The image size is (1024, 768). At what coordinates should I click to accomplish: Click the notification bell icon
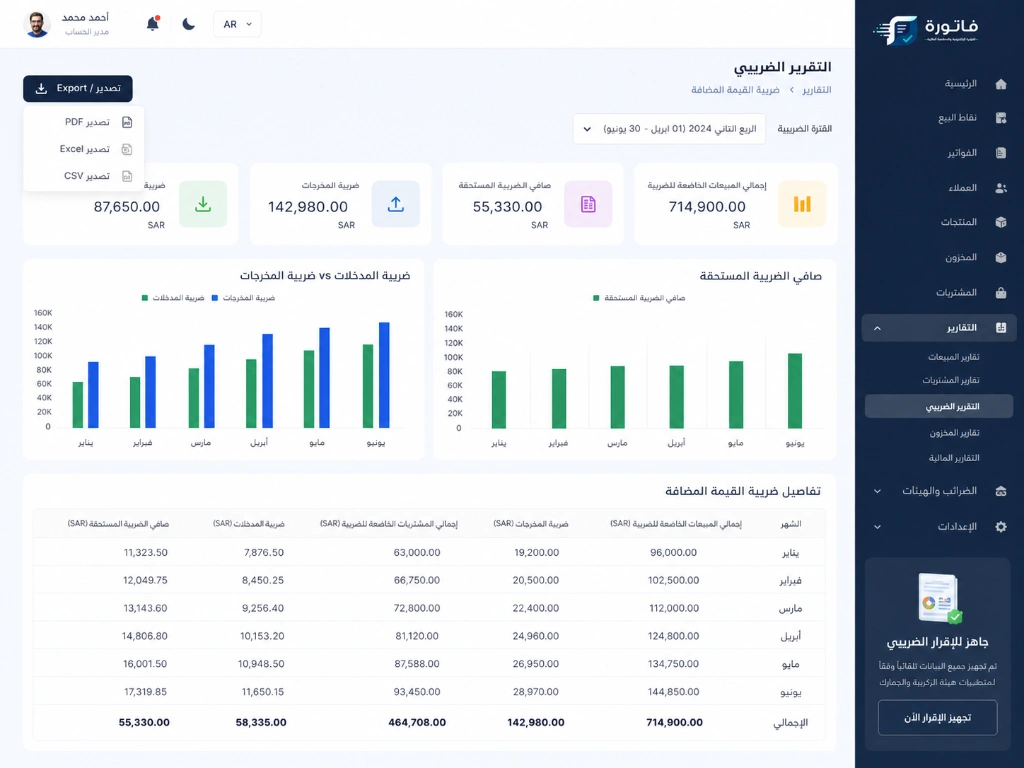153,24
